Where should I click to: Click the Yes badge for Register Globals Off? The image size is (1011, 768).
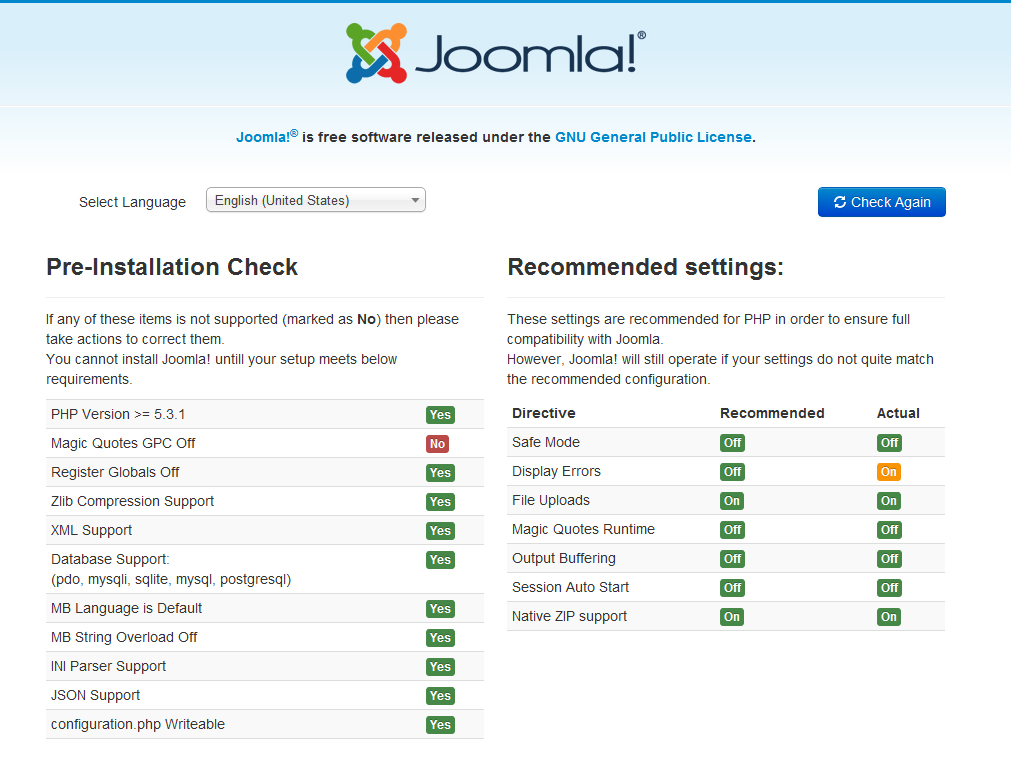tap(440, 473)
